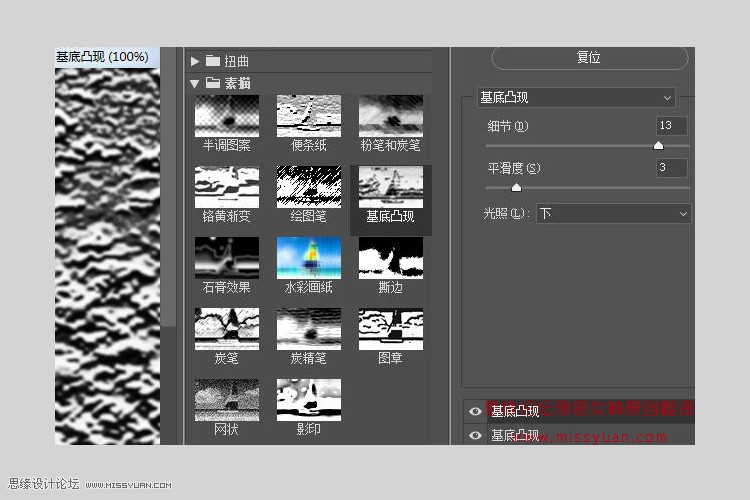This screenshot has width=750, height=500.
Task: Select the 粉笔和炭笔 filter thumbnail
Action: coord(391,116)
